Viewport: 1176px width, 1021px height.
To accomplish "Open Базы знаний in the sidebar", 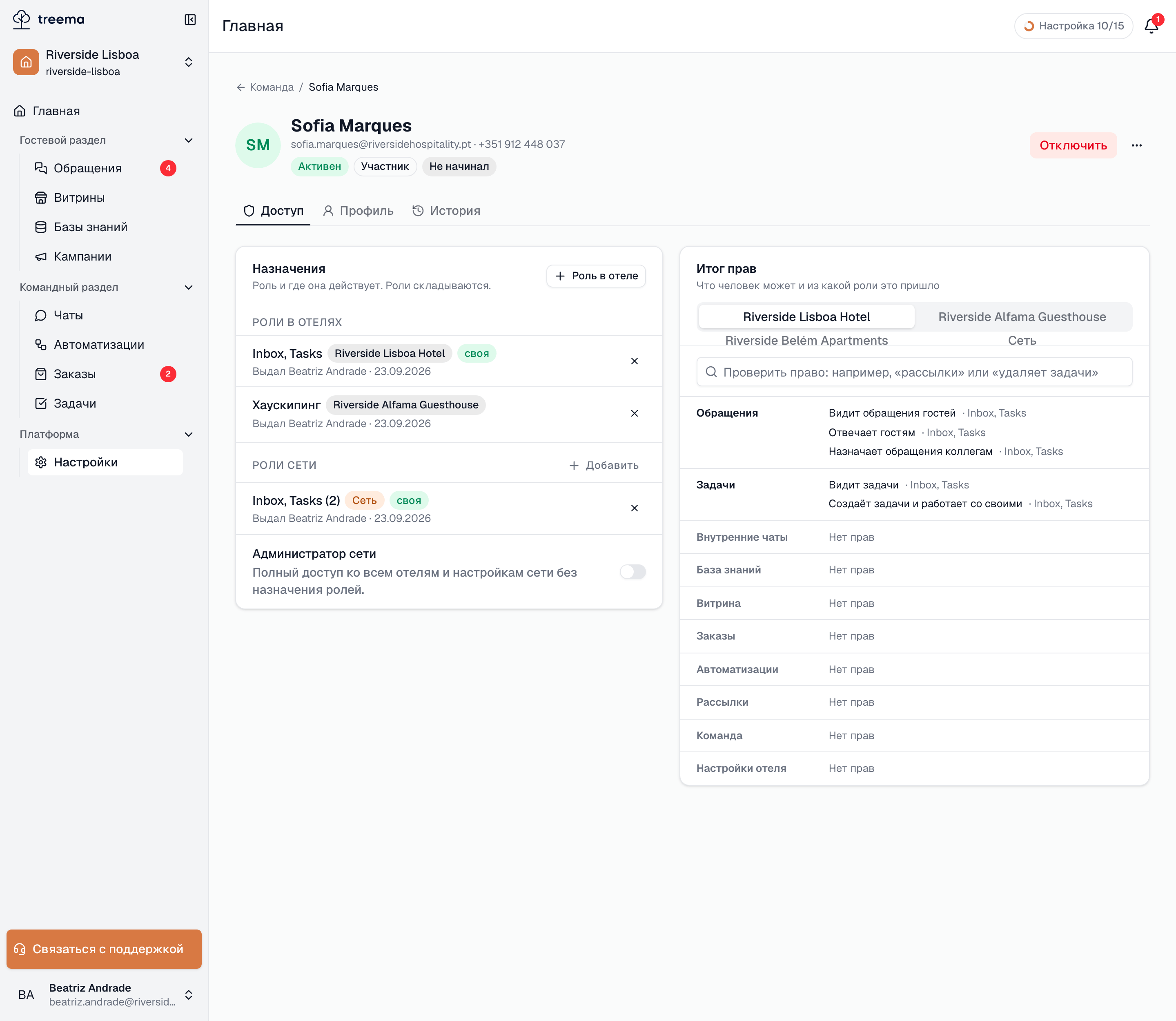I will click(x=105, y=227).
